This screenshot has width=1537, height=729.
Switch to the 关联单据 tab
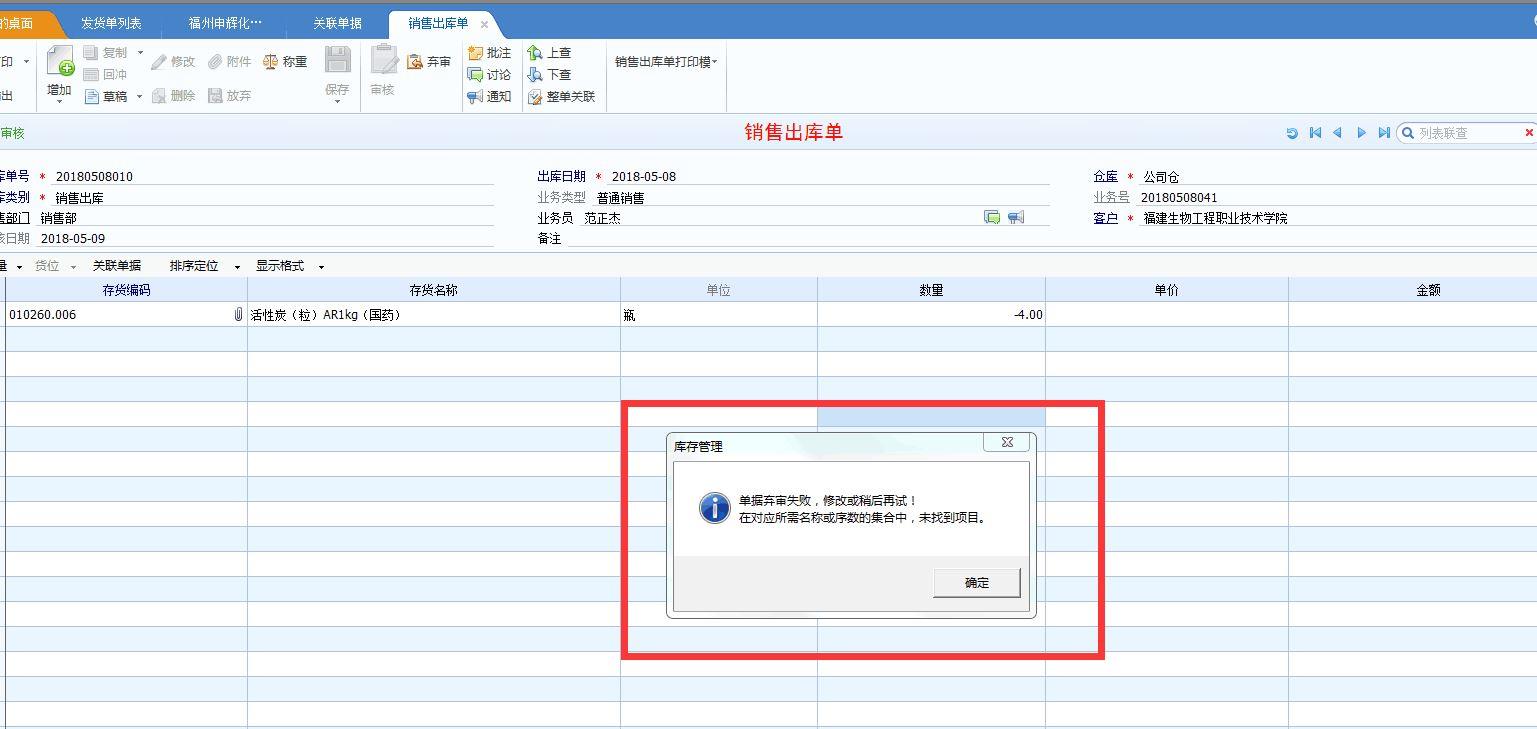tap(337, 23)
